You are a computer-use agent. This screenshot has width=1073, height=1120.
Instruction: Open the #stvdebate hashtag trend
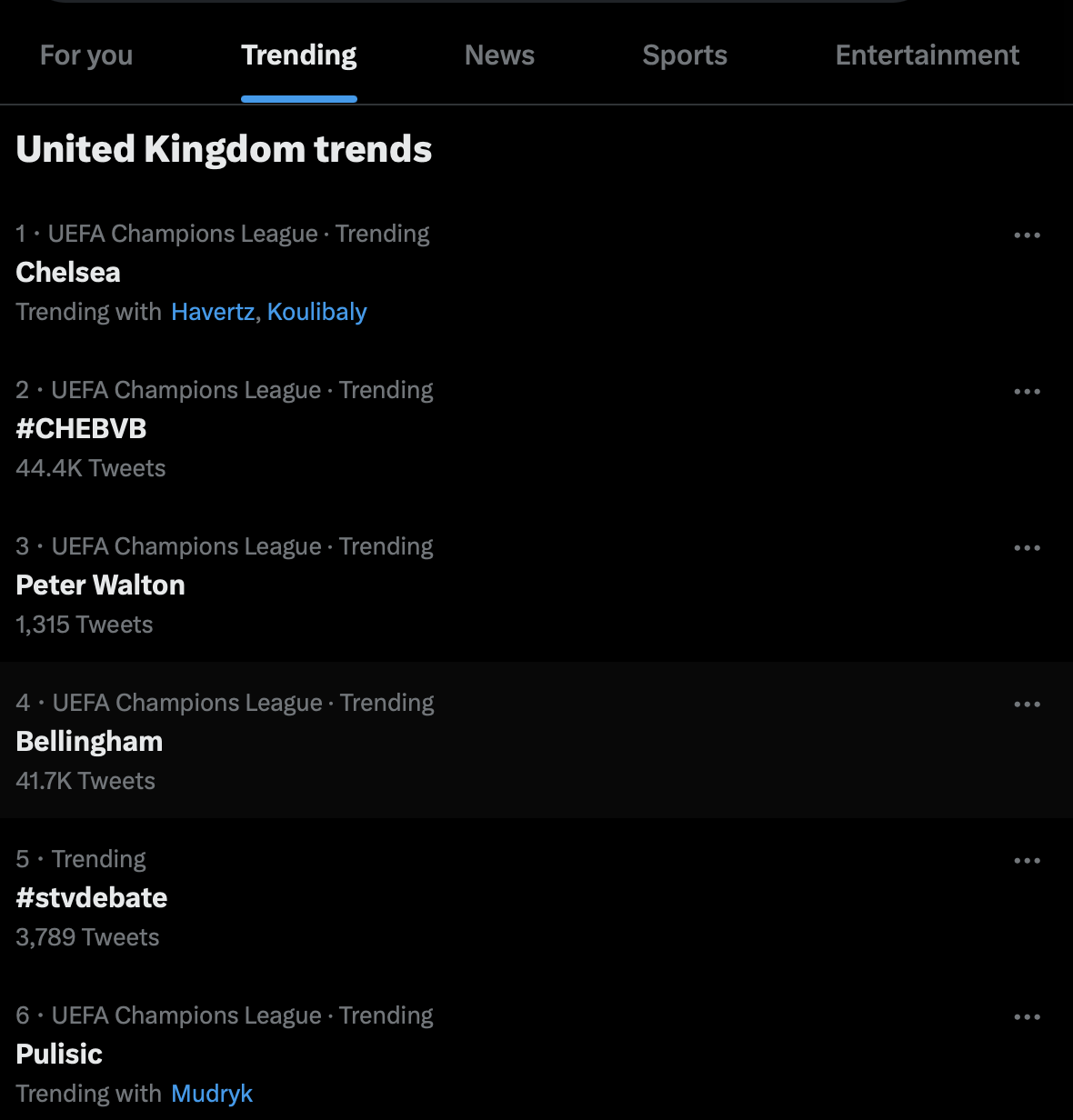tap(92, 898)
